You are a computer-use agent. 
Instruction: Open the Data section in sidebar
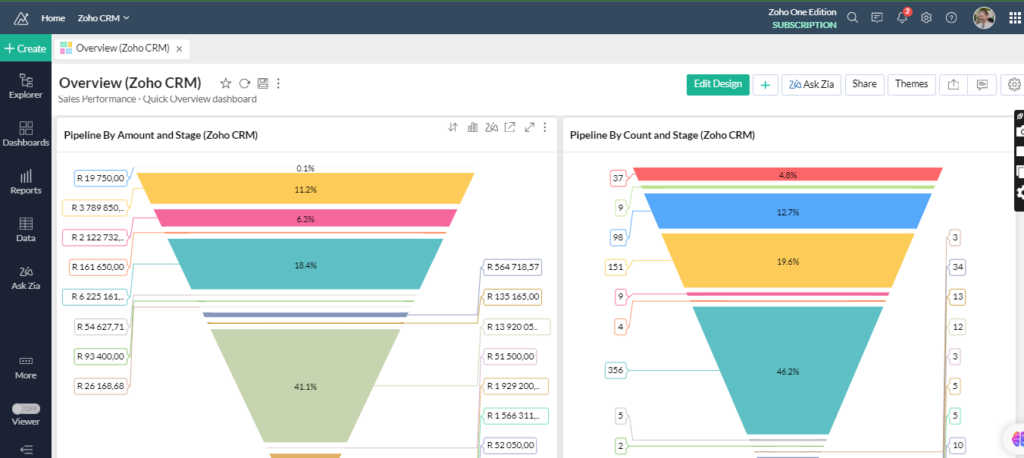(25, 229)
